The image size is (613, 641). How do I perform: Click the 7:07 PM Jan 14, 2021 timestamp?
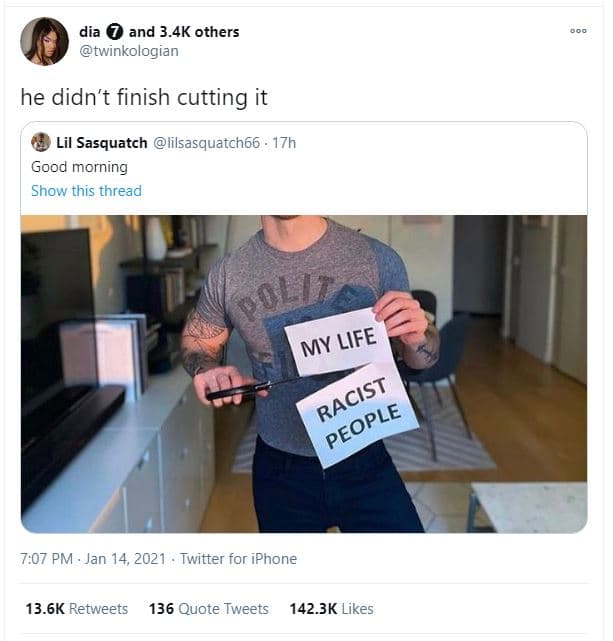pyautogui.click(x=93, y=559)
